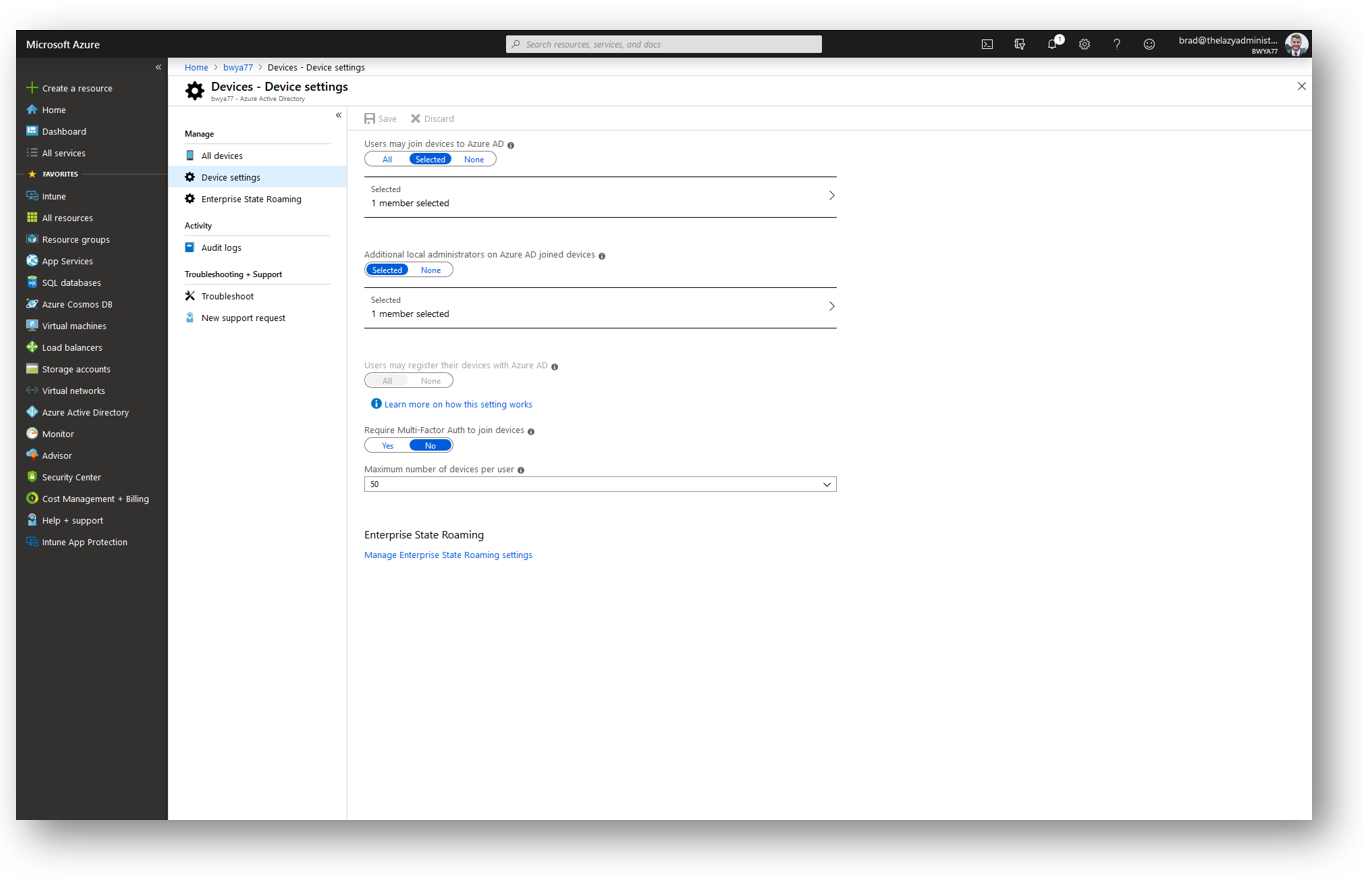Click the App Services globe icon
Image resolution: width=1363 pixels, height=879 pixels.
point(32,261)
